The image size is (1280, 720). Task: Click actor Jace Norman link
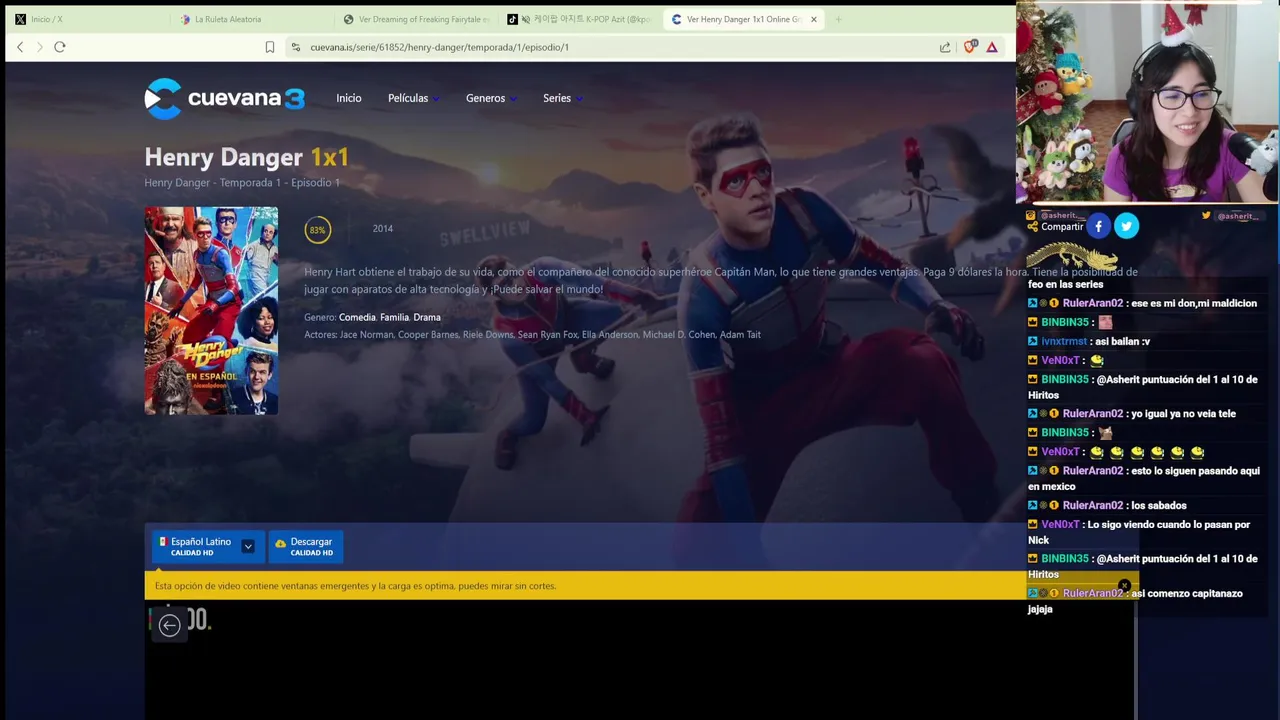coord(366,335)
